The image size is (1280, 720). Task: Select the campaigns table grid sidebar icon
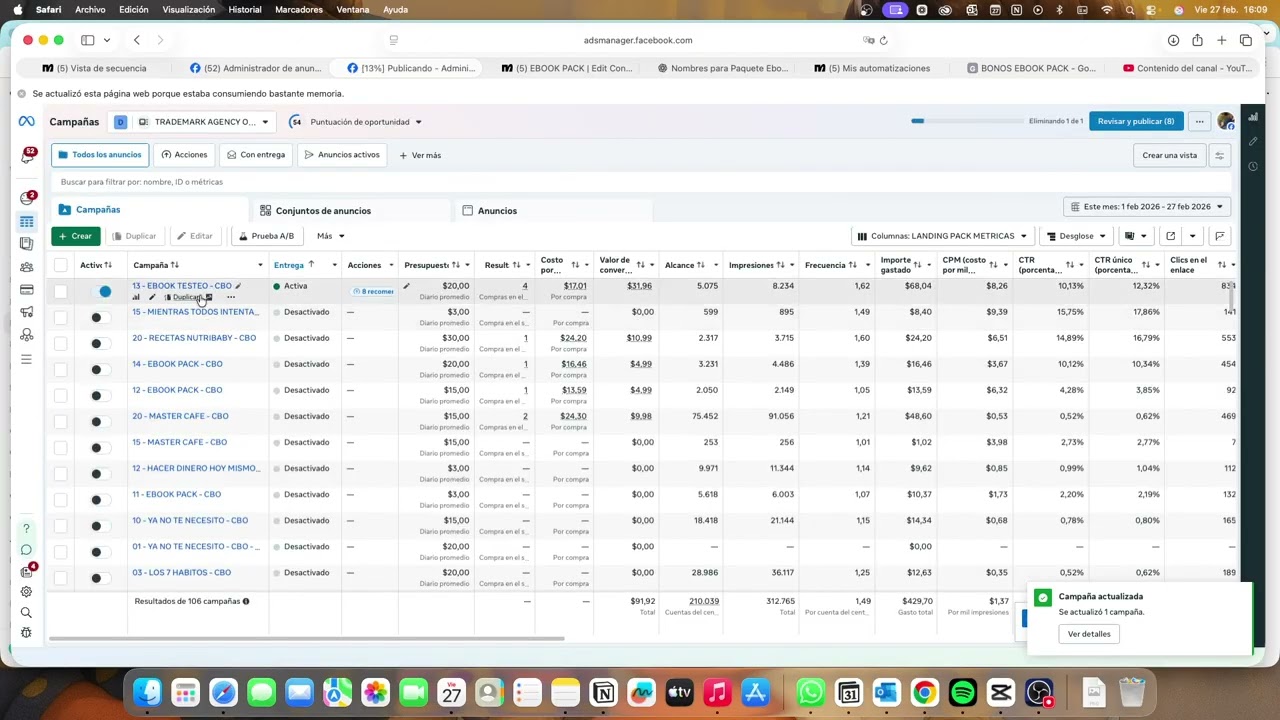click(x=27, y=222)
